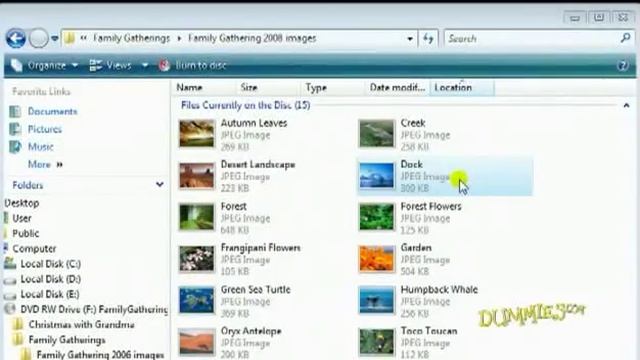
Task: Expand the address bar history dropdown
Action: (x=410, y=39)
